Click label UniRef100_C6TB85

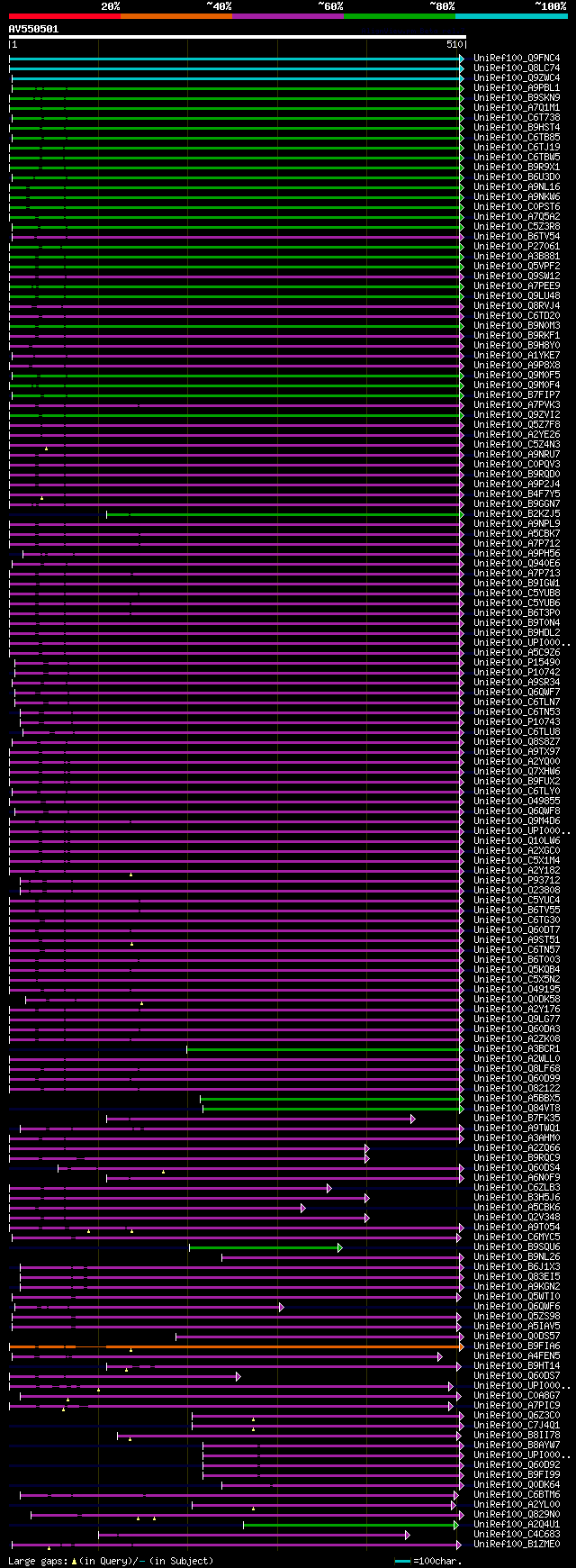pyautogui.click(x=517, y=138)
